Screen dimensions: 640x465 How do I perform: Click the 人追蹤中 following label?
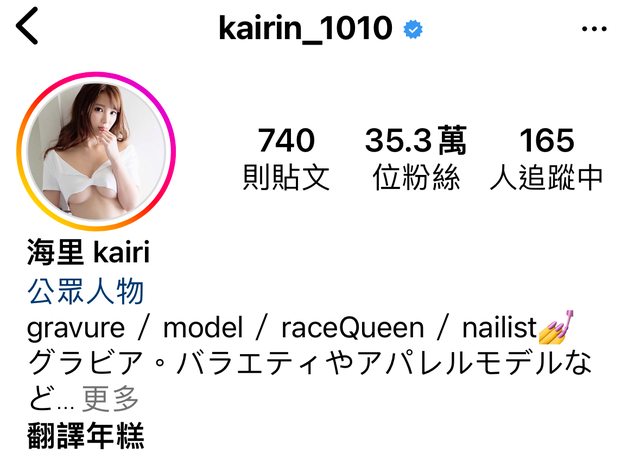547,178
